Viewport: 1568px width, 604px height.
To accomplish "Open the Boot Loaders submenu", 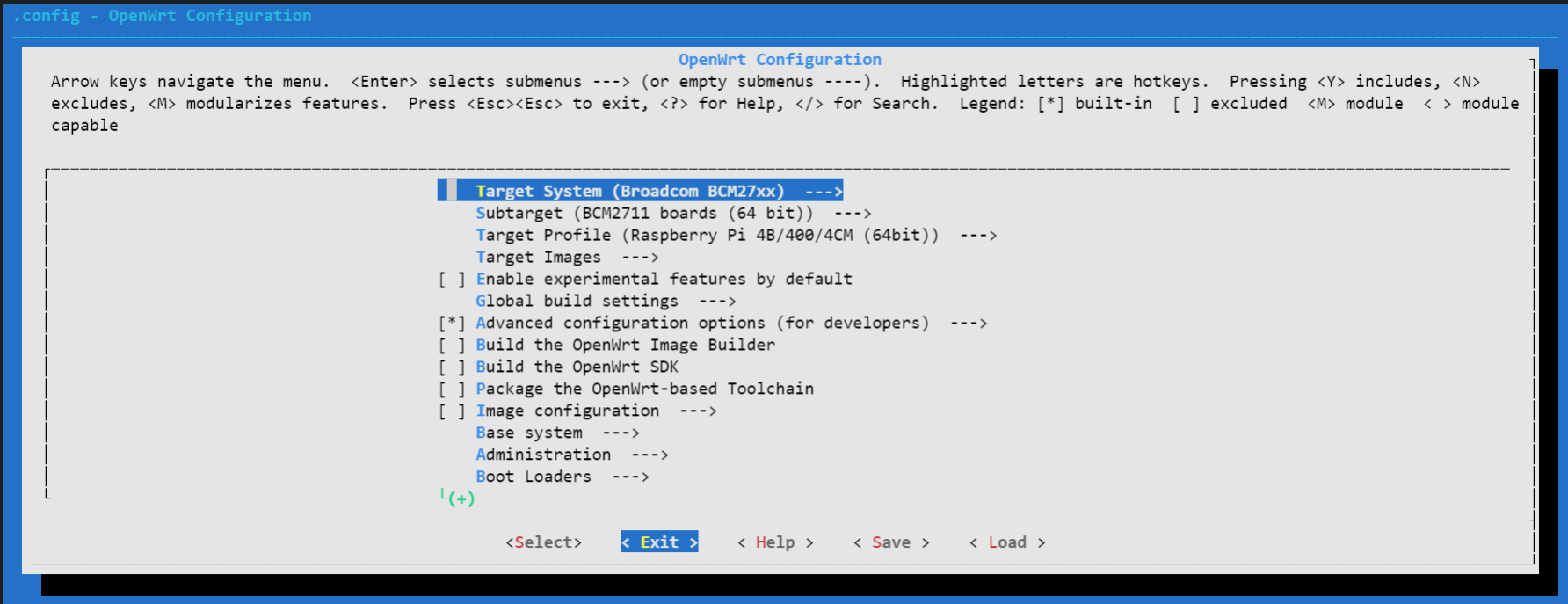I will click(x=563, y=477).
